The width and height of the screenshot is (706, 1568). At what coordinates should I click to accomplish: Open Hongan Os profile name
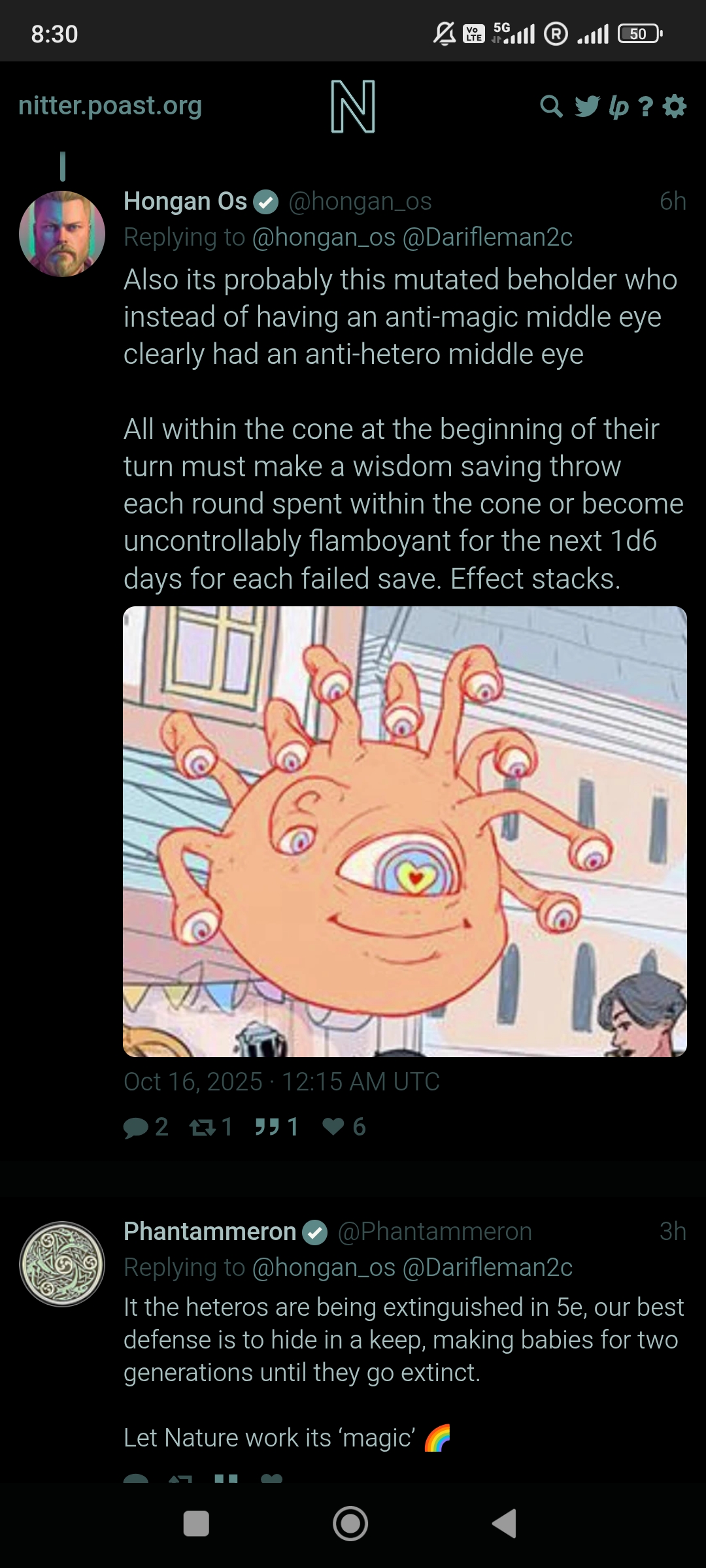click(x=186, y=201)
